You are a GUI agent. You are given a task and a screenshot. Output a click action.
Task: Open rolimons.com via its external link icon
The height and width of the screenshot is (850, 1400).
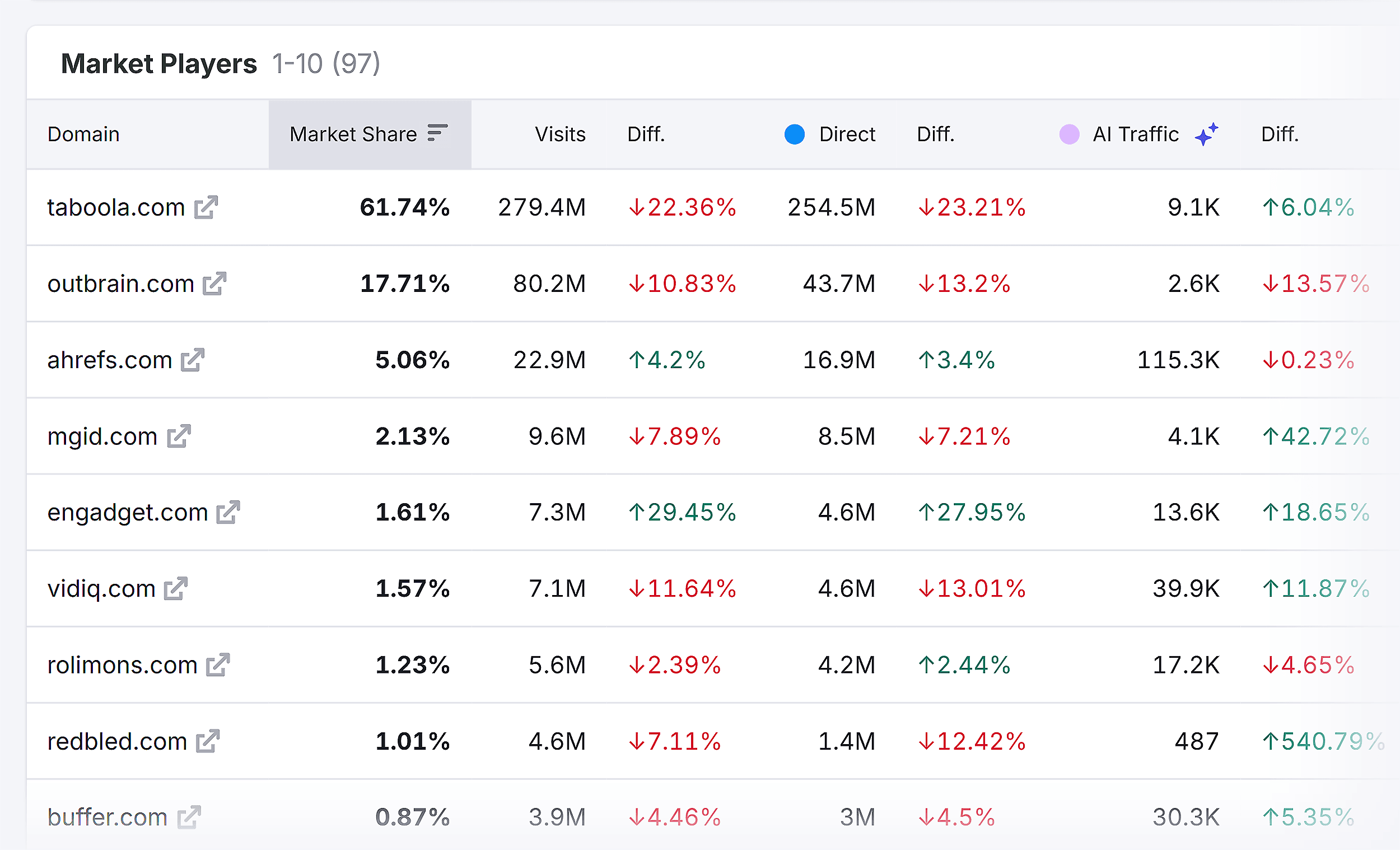219,665
